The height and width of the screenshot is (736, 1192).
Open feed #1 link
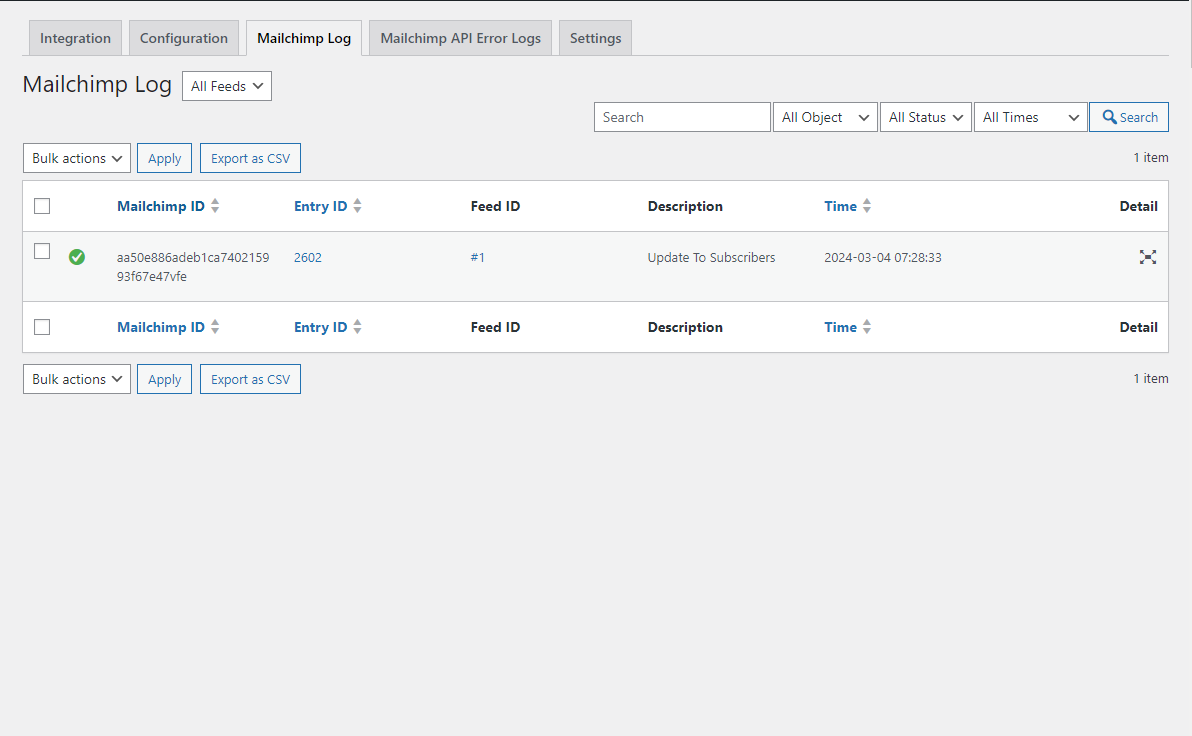(477, 258)
